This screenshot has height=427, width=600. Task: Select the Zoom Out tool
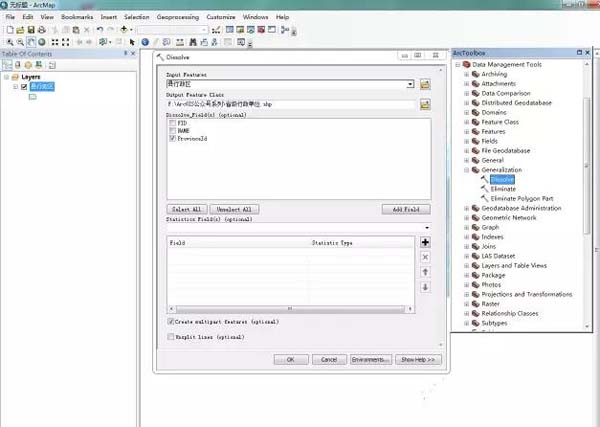click(20, 42)
